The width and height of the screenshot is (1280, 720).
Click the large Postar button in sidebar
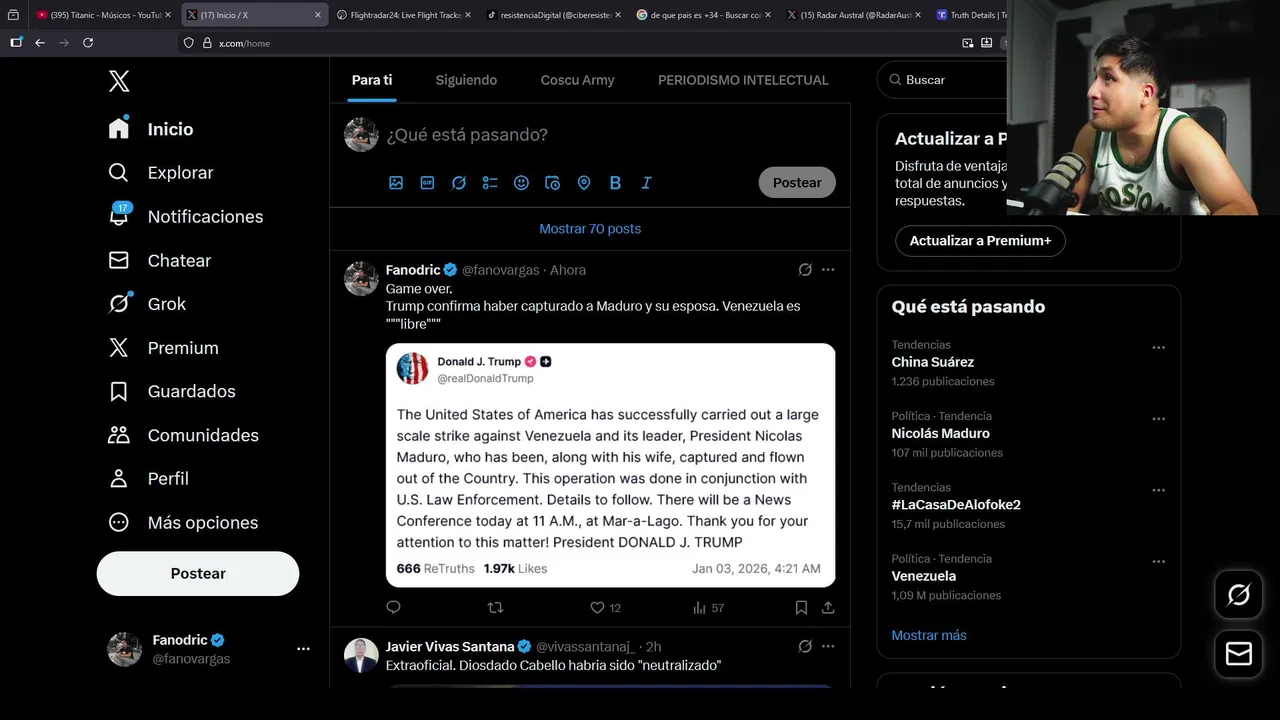pyautogui.click(x=198, y=573)
